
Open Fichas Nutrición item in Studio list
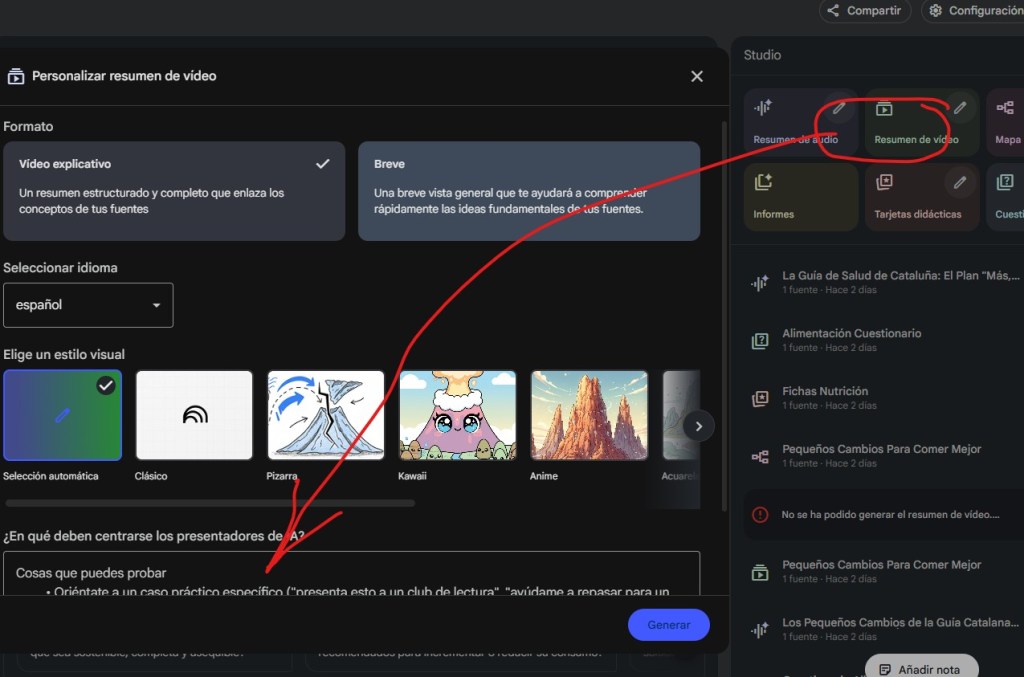click(x=825, y=398)
